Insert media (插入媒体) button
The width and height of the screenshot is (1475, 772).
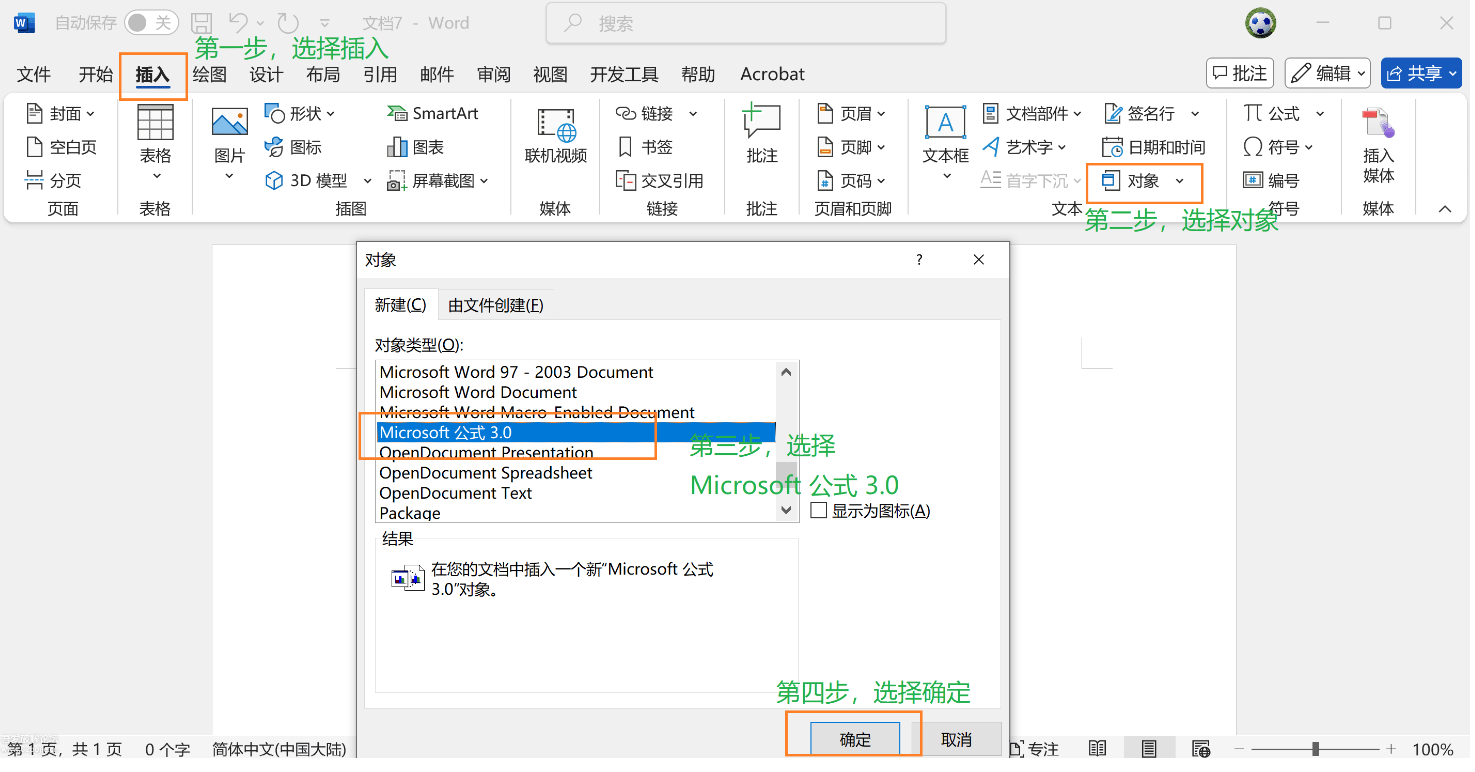pos(1378,147)
